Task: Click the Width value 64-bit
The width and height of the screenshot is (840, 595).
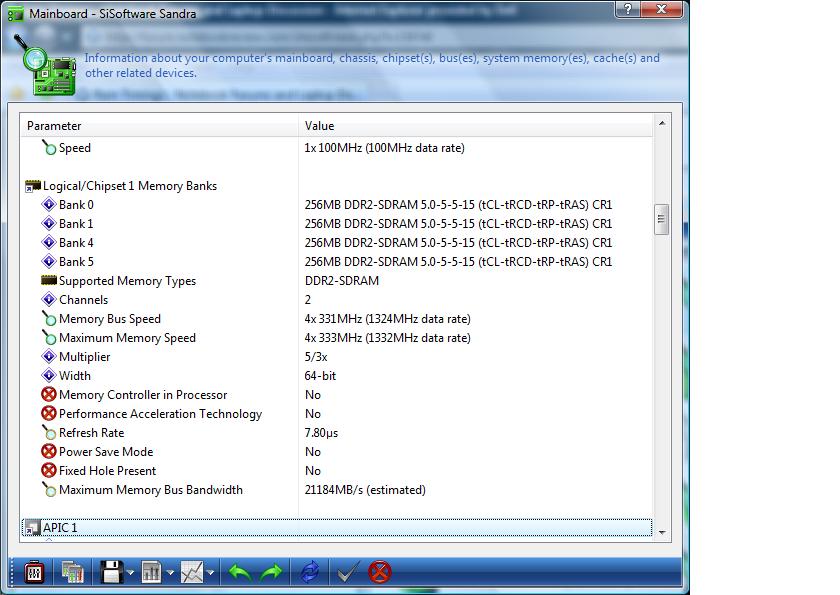Action: (x=320, y=375)
